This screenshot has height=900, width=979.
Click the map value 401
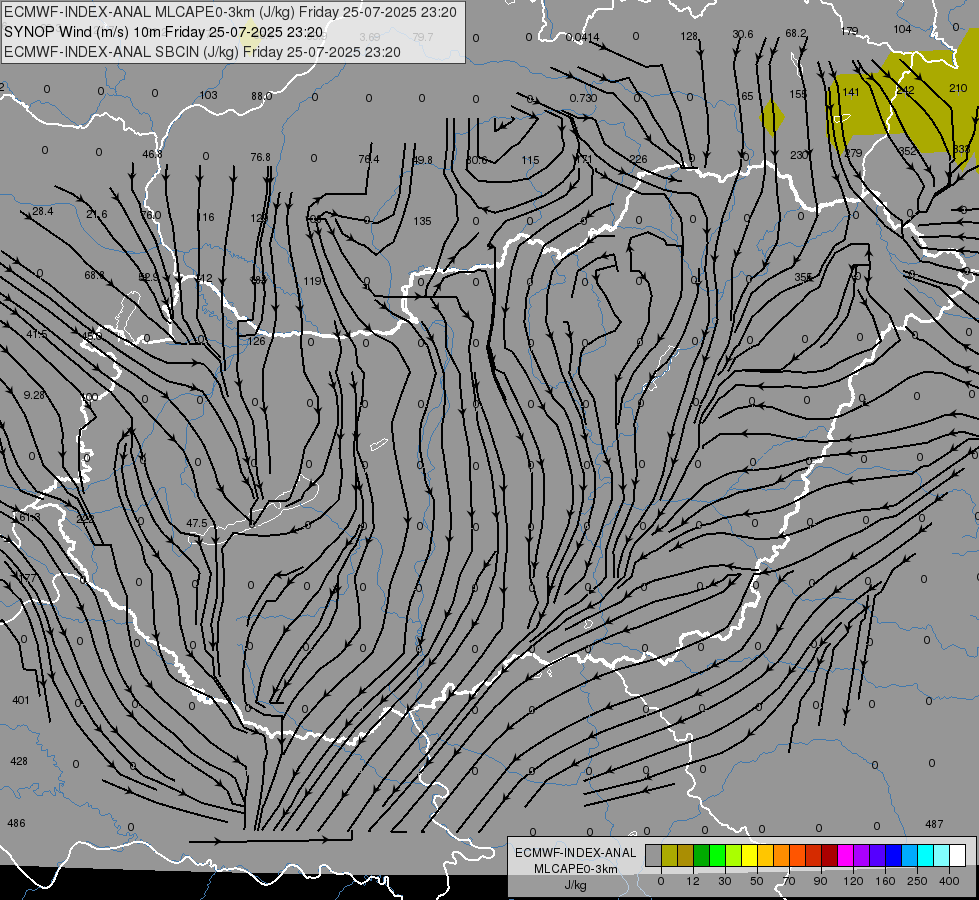(21, 700)
